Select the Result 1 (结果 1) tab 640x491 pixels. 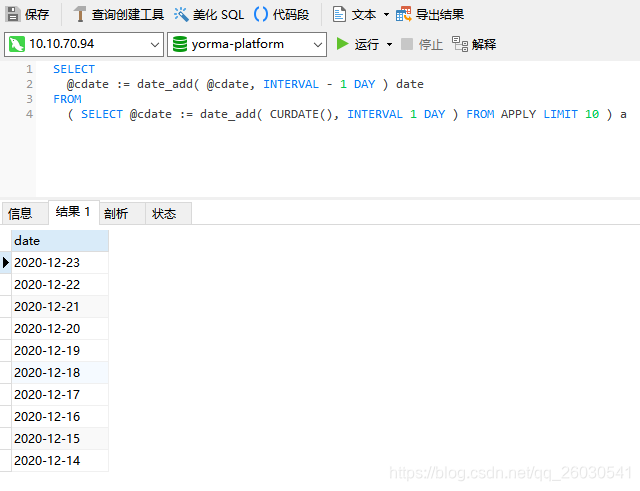pyautogui.click(x=74, y=212)
